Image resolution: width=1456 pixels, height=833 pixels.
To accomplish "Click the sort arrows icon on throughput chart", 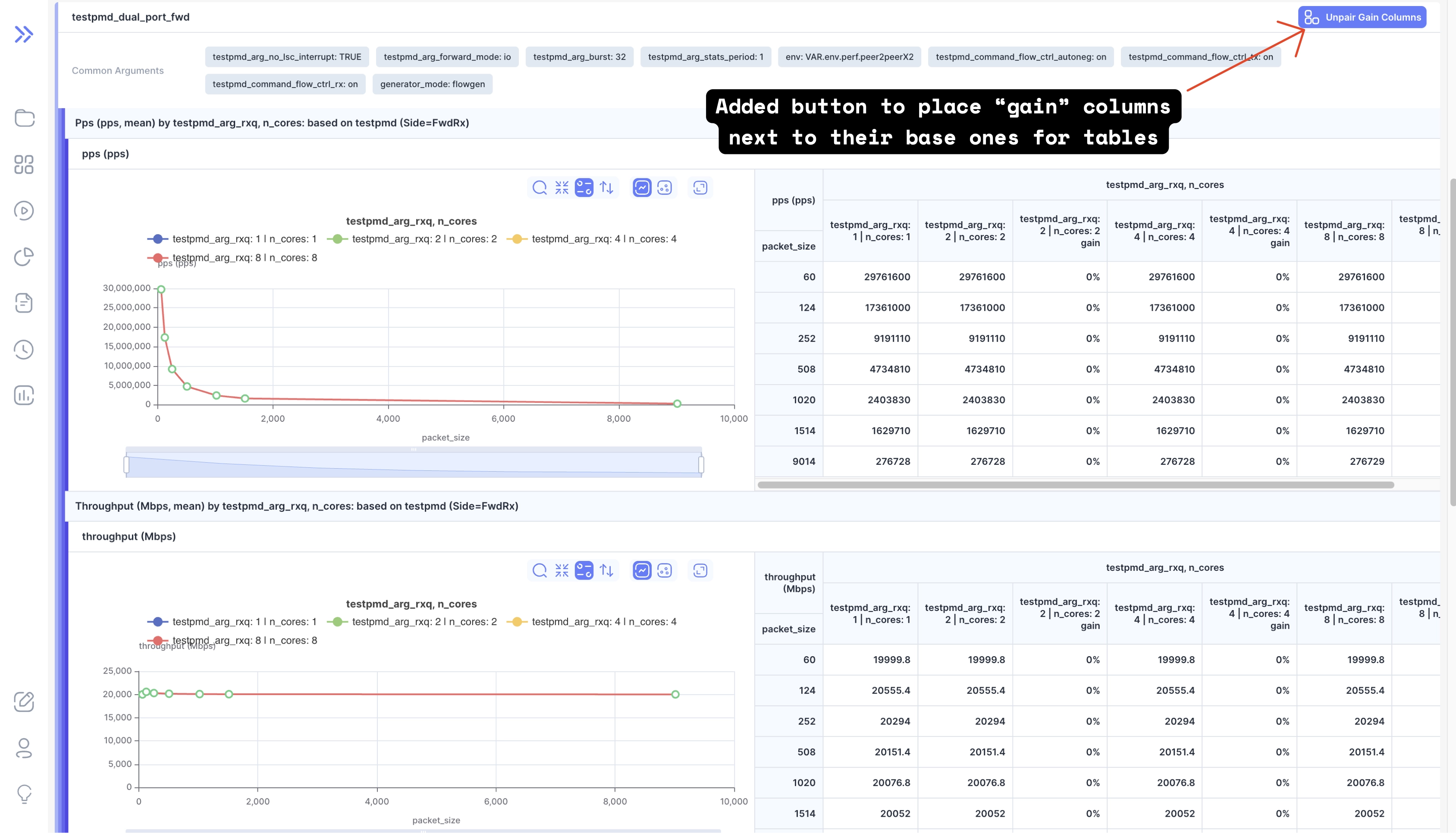I will coord(606,570).
